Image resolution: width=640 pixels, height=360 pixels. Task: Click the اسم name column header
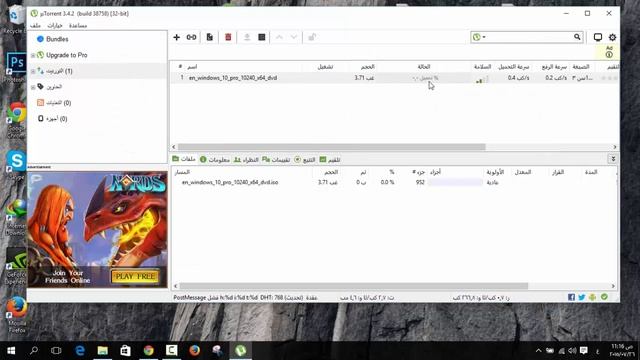point(192,67)
